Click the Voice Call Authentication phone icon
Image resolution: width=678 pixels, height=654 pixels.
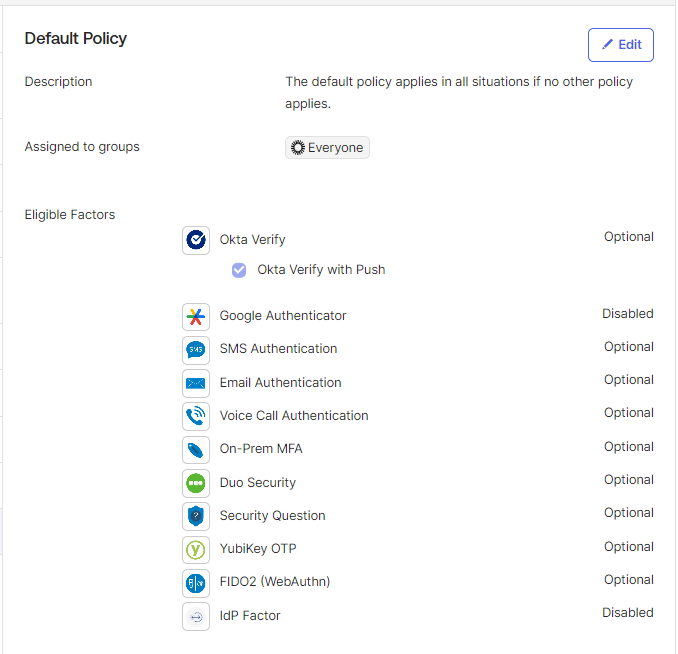pyautogui.click(x=196, y=416)
